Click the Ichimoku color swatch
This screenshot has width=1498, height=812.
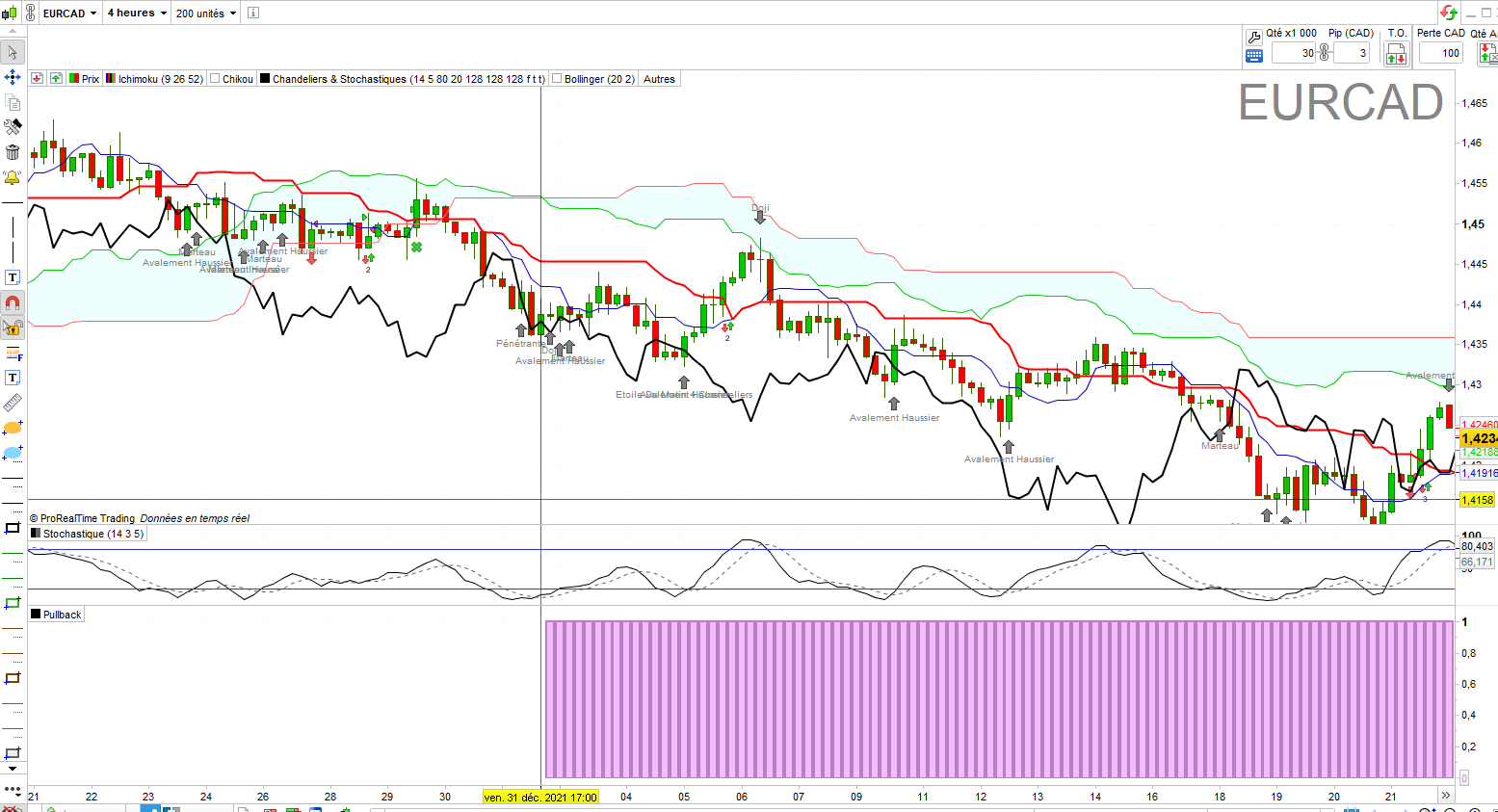point(111,79)
